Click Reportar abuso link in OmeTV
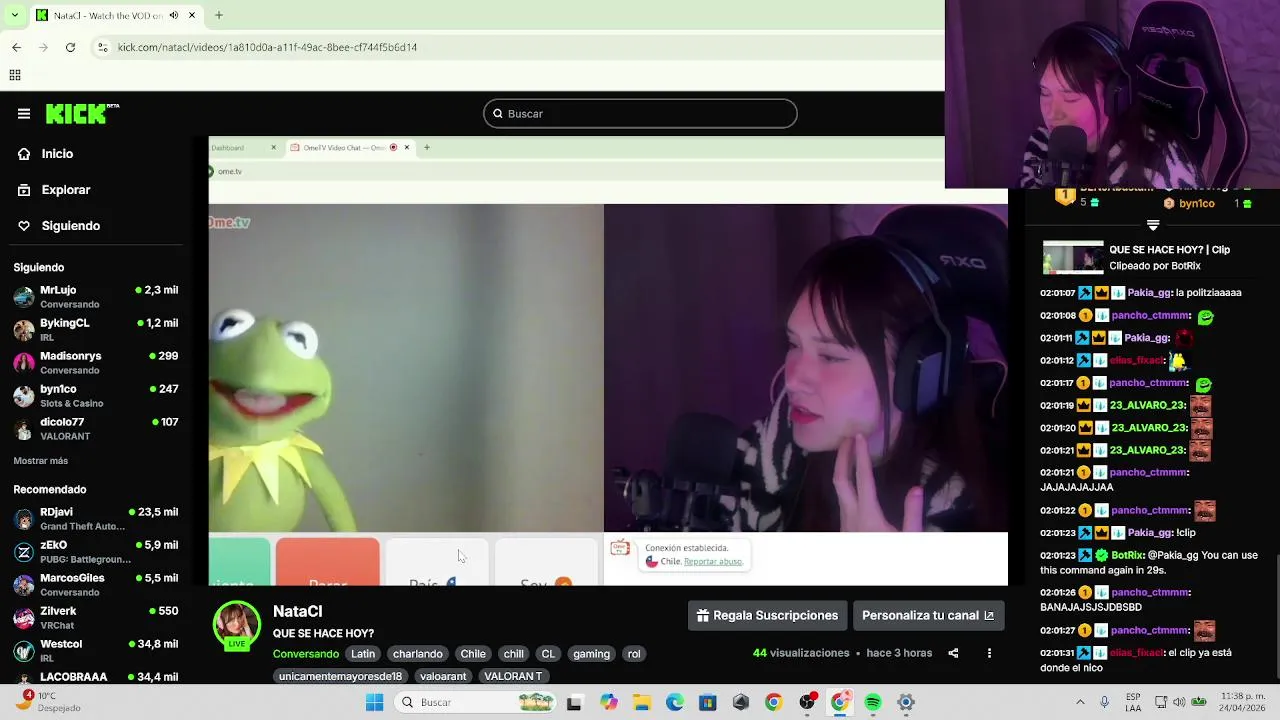The image size is (1280, 720). 713,562
